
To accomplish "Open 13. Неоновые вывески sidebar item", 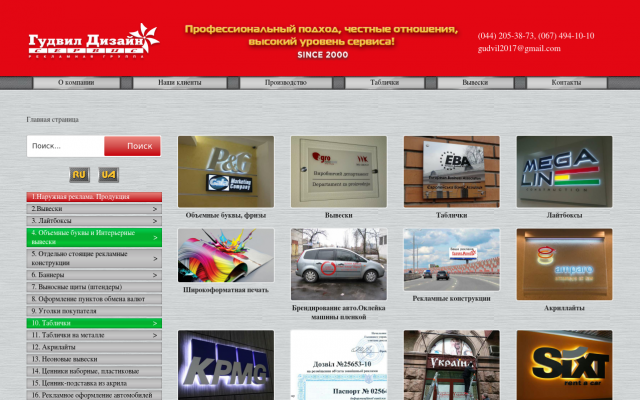I will point(94,359).
